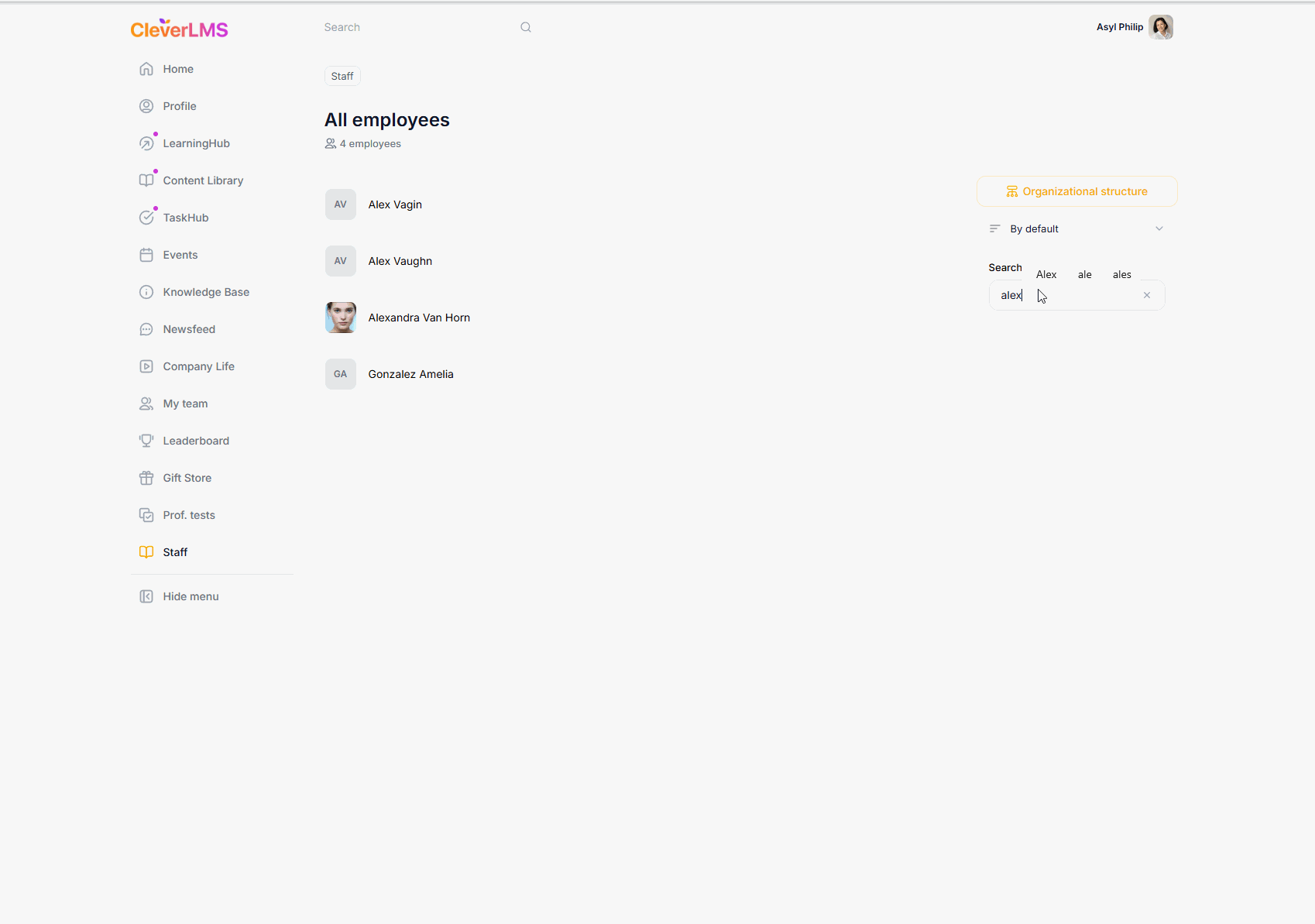Image resolution: width=1315 pixels, height=924 pixels.
Task: Open Alexandra Van Horn's name link
Action: 419,318
